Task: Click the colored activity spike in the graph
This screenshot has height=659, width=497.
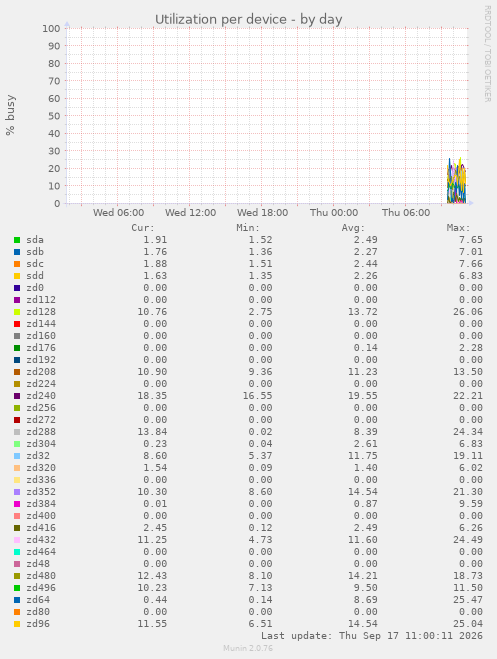Action: coord(456,182)
